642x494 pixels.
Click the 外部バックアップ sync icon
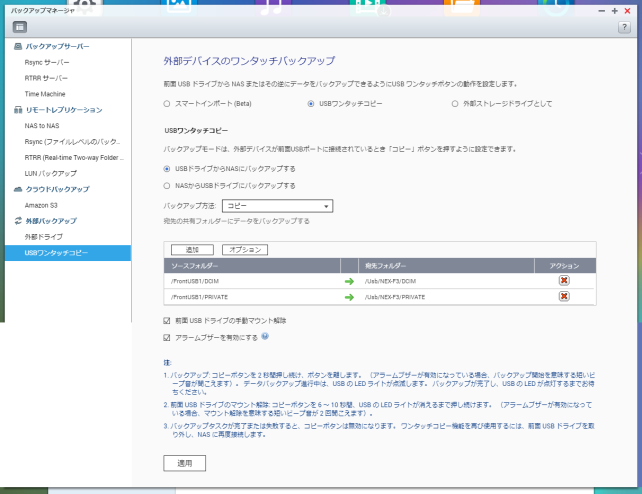(18, 221)
